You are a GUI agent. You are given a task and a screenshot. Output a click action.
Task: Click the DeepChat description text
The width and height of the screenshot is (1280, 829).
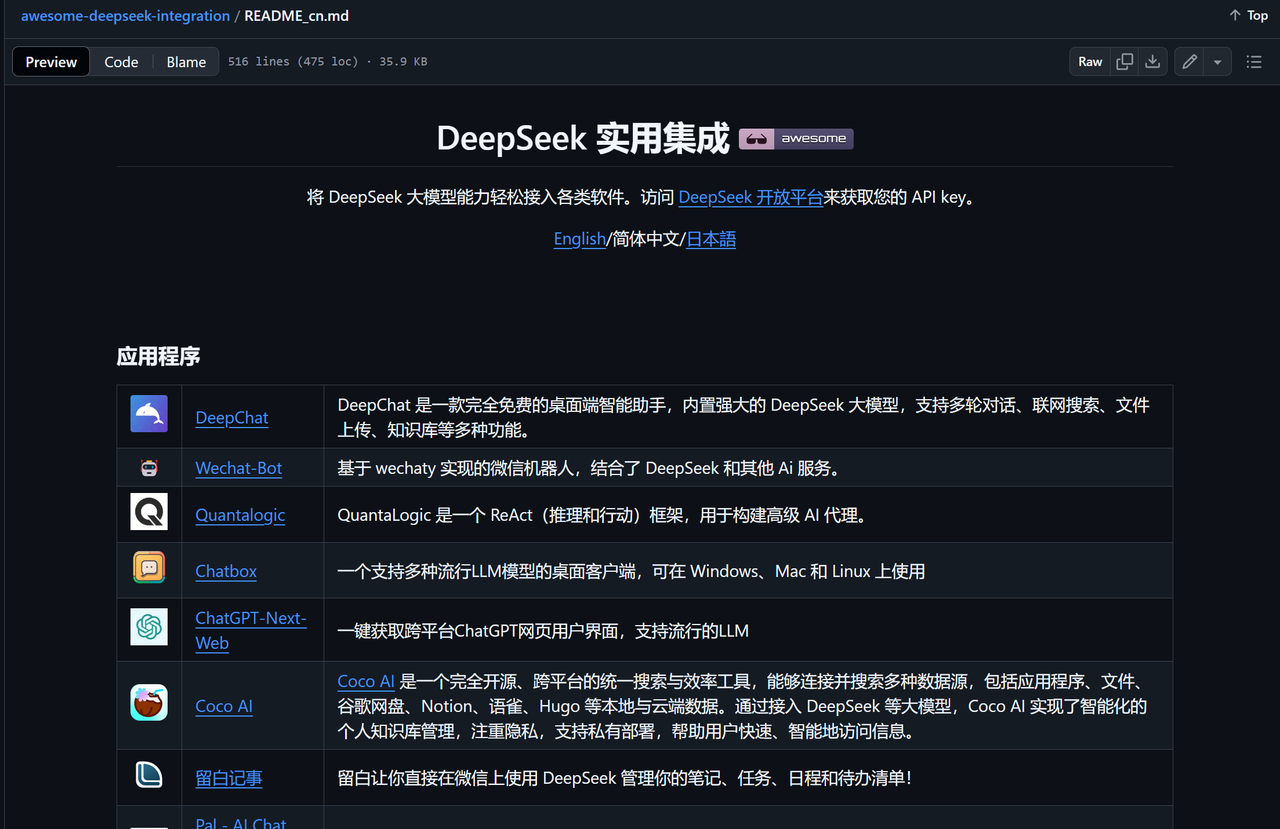click(x=744, y=417)
